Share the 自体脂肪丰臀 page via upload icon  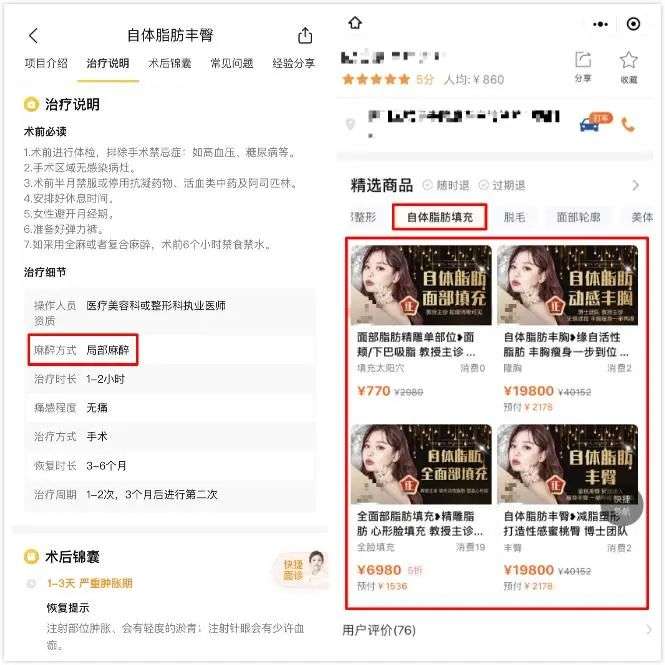point(305,35)
